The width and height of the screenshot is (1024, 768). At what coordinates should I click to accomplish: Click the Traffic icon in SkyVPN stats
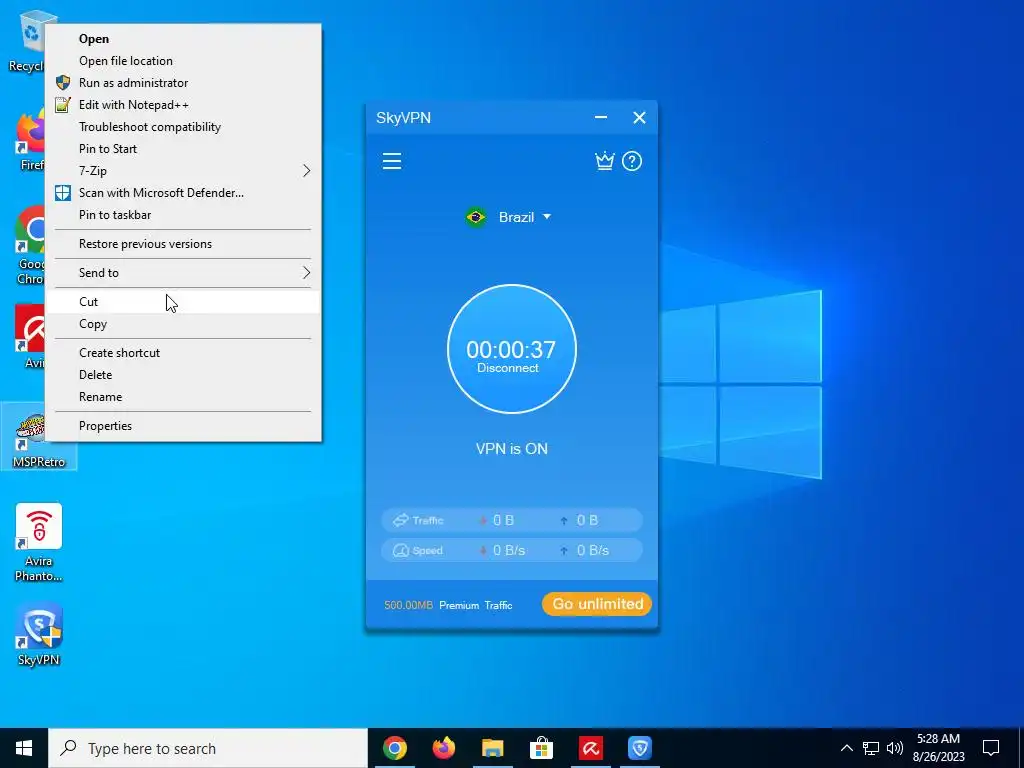coord(400,520)
